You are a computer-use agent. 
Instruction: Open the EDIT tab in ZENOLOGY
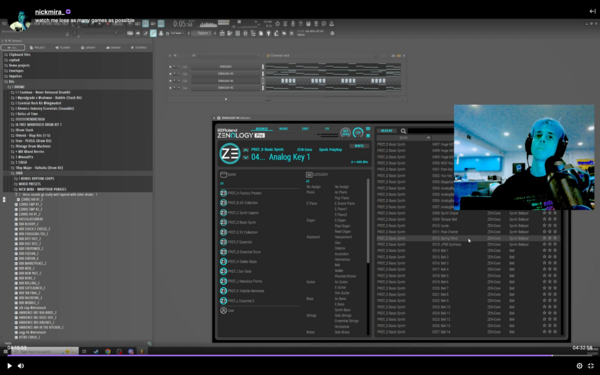[305, 129]
